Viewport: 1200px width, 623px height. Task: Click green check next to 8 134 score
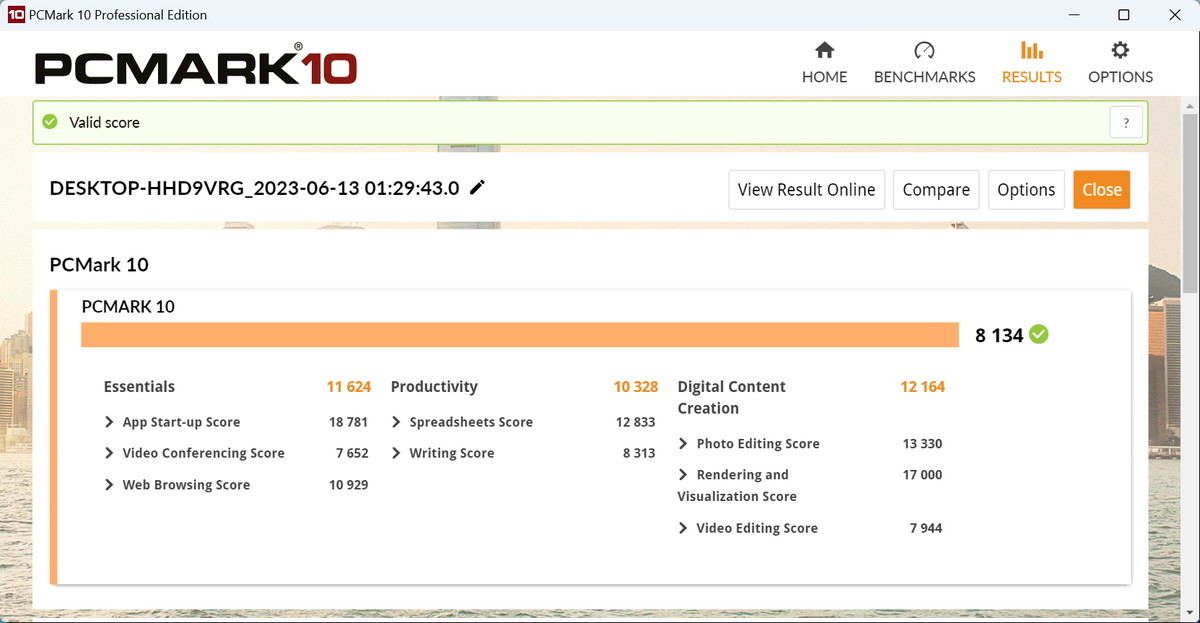click(1039, 334)
